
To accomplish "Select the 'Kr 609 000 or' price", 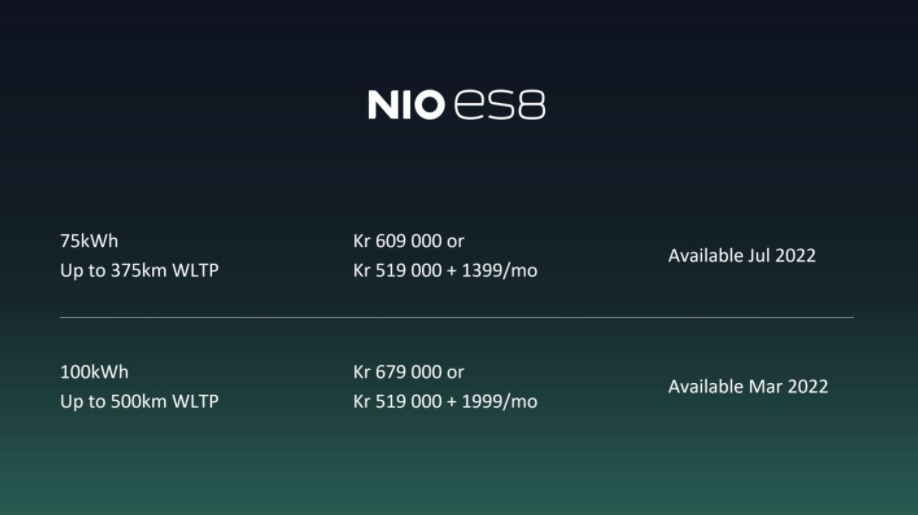I will click(x=409, y=241).
